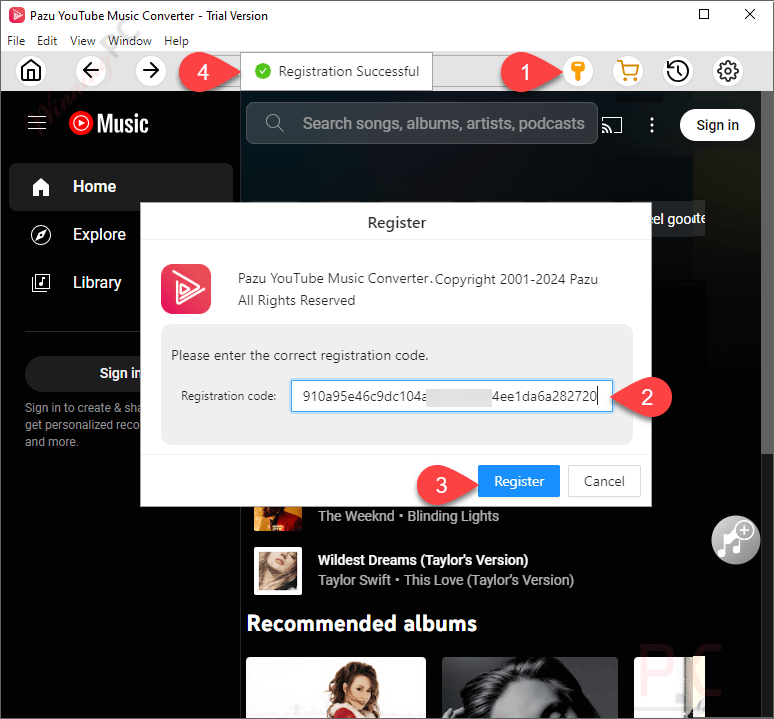Click the search songs, albums, artists field
Viewport: 774px width, 719px height.
(x=422, y=123)
